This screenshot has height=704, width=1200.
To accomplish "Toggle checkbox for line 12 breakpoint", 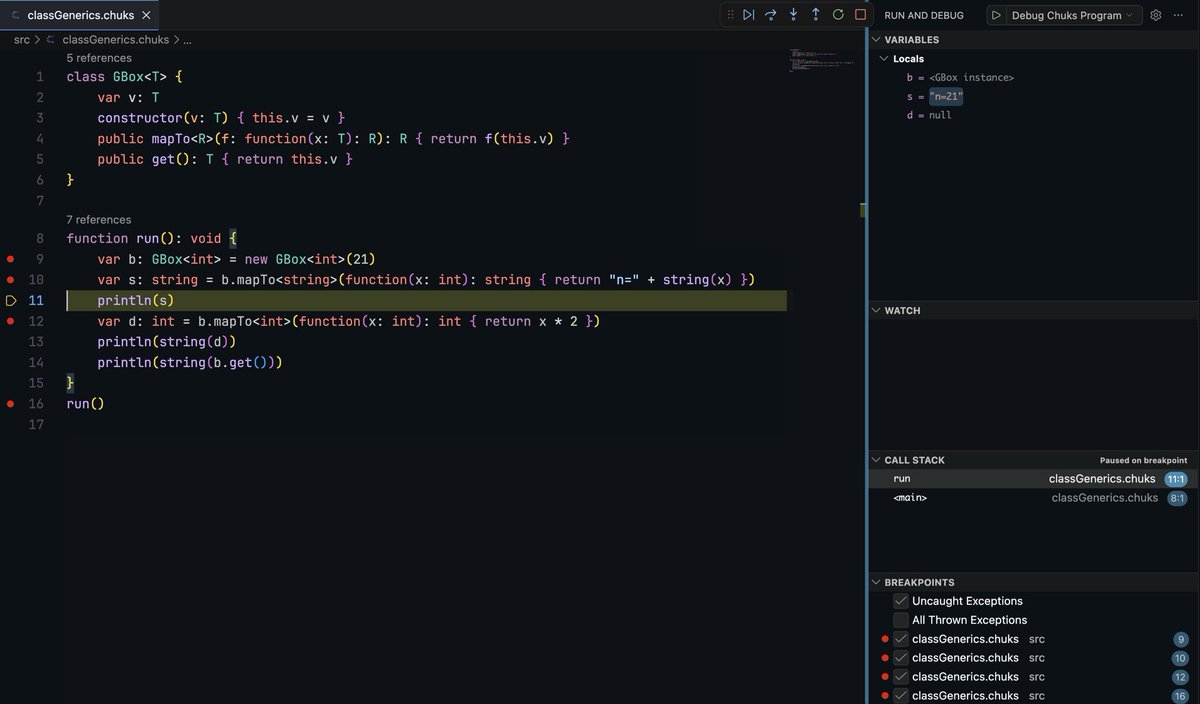I will pos(901,677).
